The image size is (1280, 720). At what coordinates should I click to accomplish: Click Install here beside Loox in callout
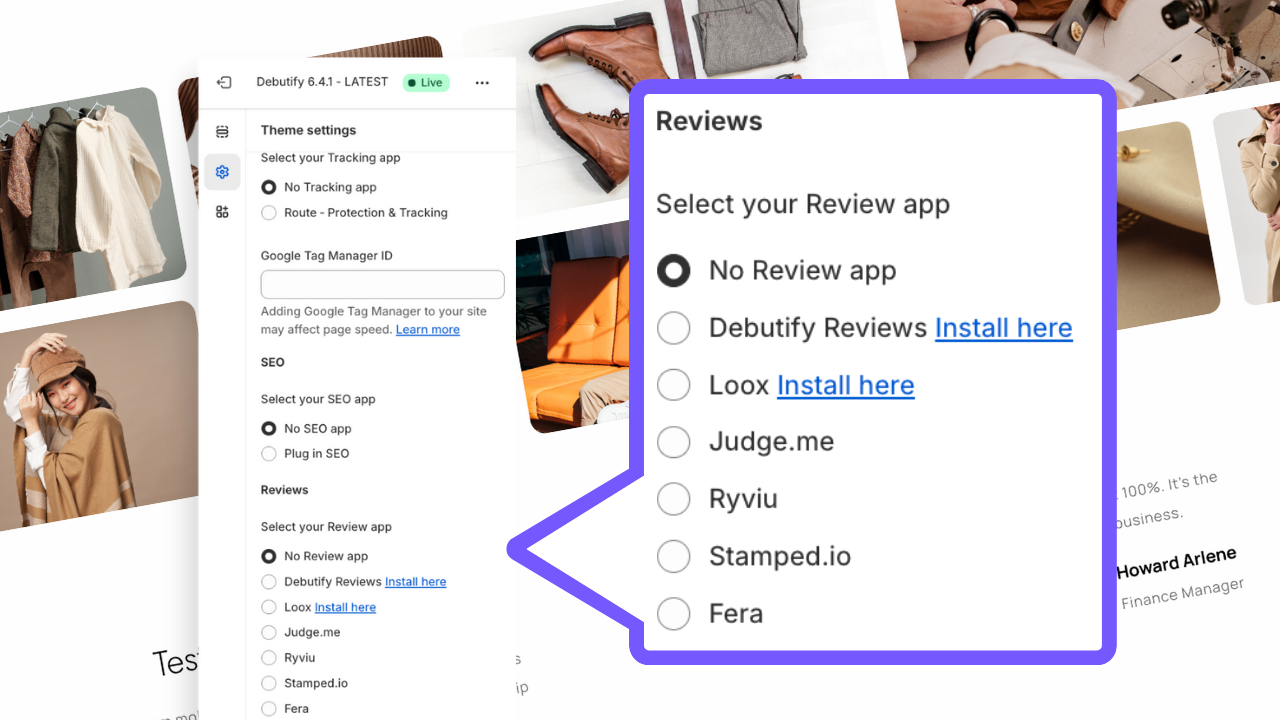[845, 385]
